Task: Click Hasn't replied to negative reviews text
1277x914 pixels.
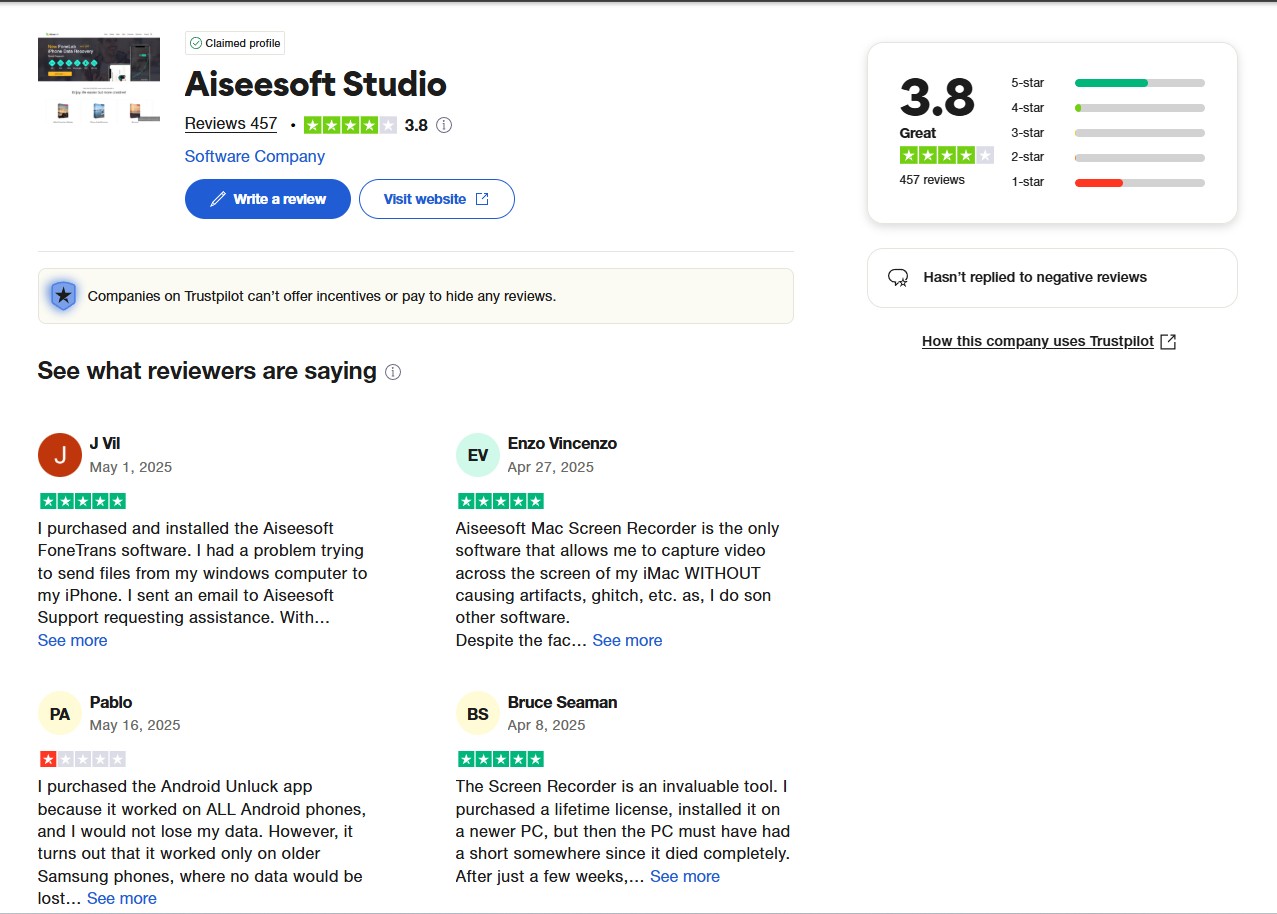Action: [x=1035, y=277]
